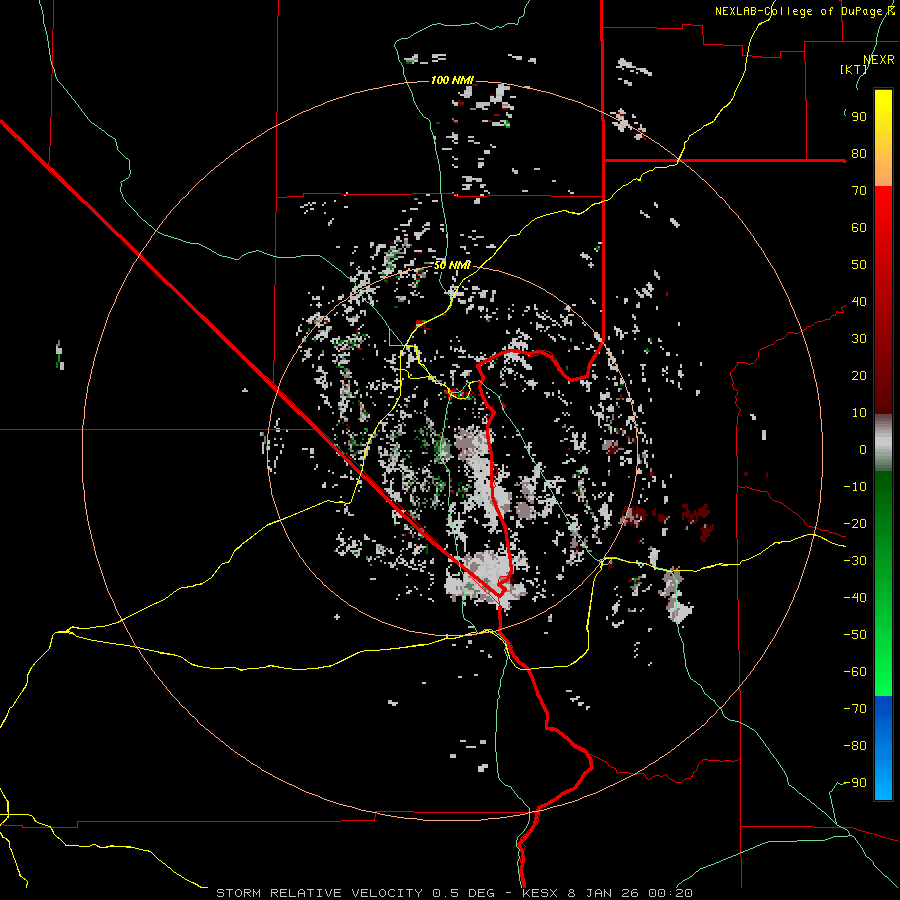900x900 pixels.
Task: Click the gray near-zero segment of color bar
Action: click(883, 443)
